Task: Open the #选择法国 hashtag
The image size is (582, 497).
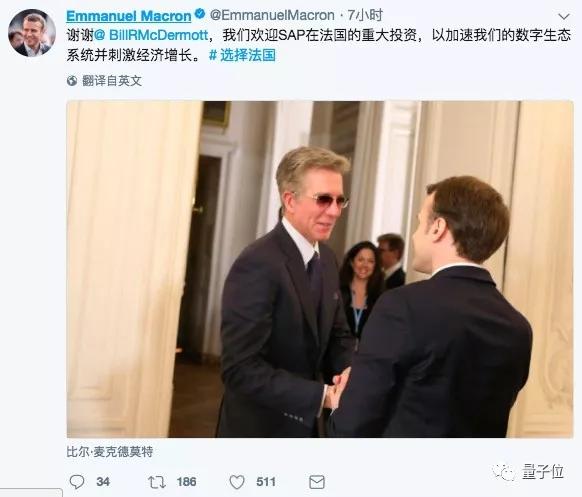Action: (242, 55)
